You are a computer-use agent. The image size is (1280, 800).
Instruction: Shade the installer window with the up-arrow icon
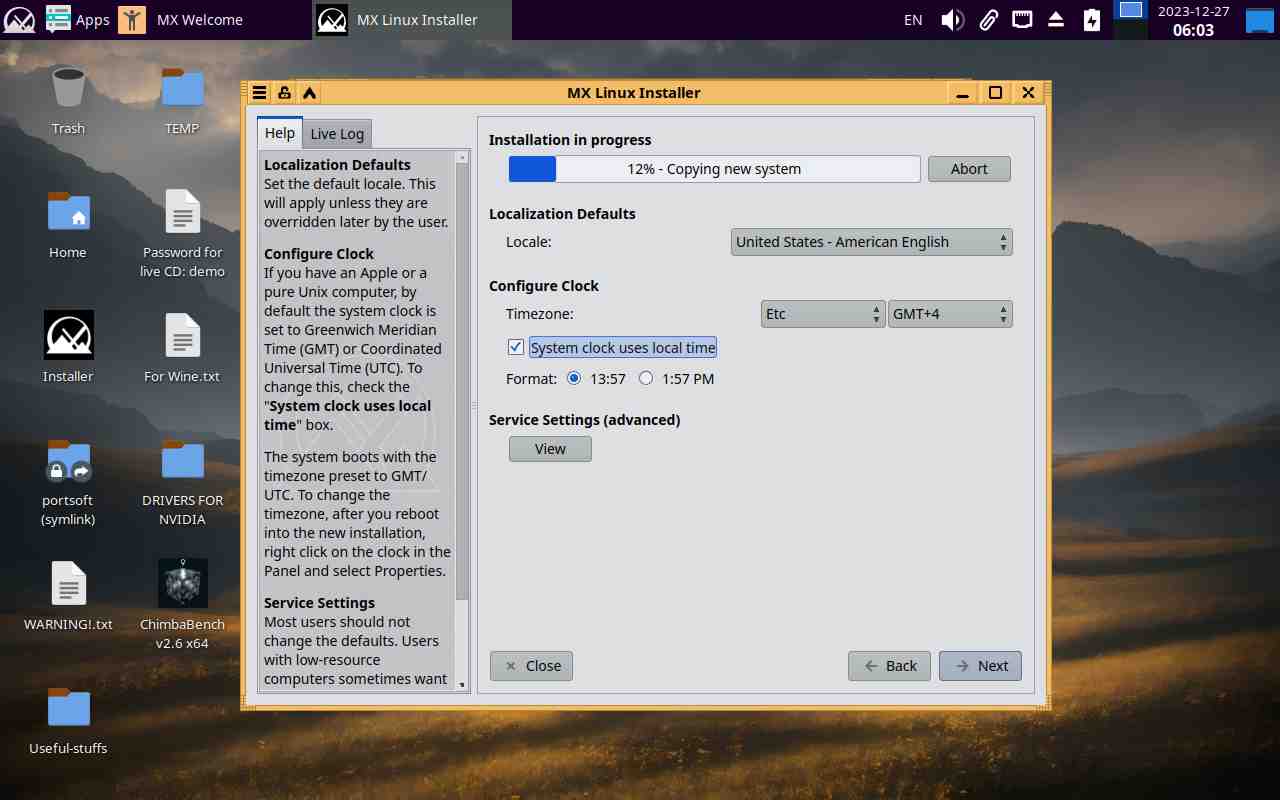tap(310, 93)
